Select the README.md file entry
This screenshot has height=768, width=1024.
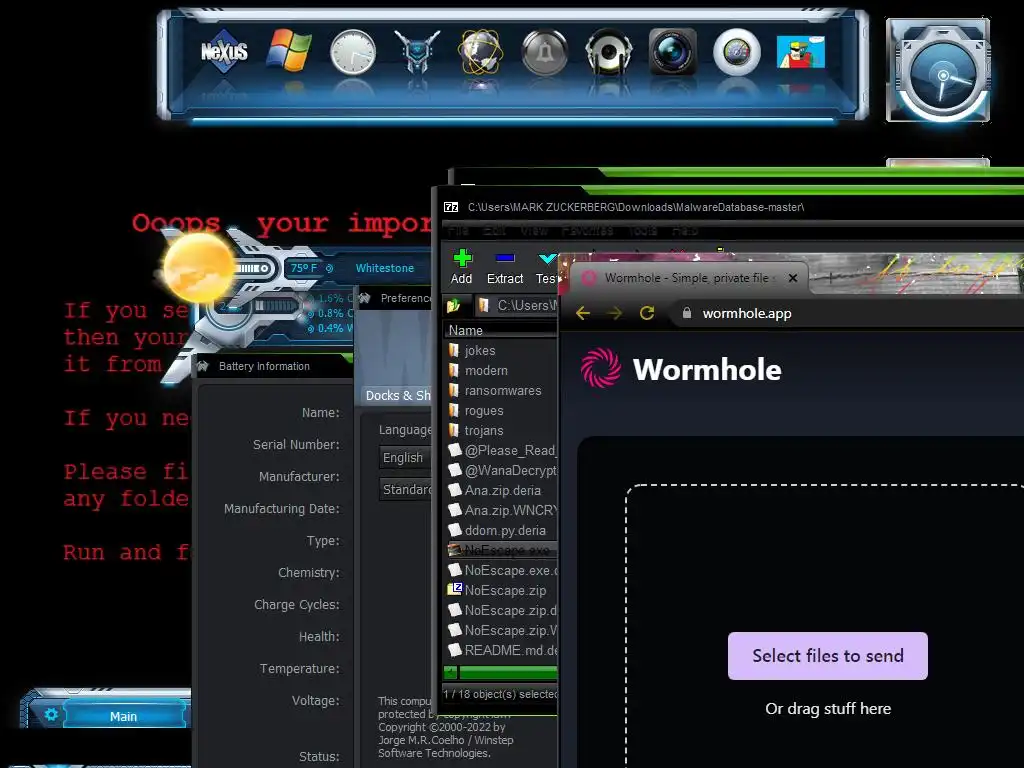502,650
